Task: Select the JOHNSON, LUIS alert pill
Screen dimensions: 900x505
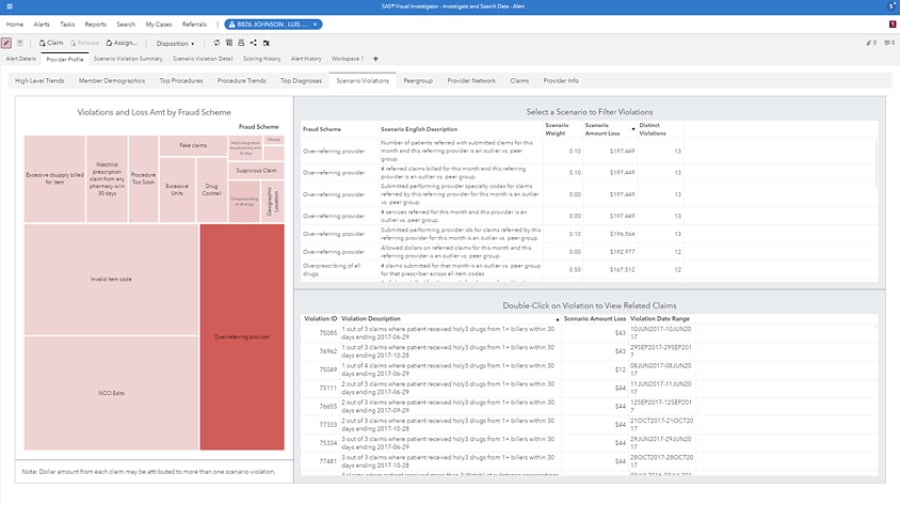Action: click(273, 24)
